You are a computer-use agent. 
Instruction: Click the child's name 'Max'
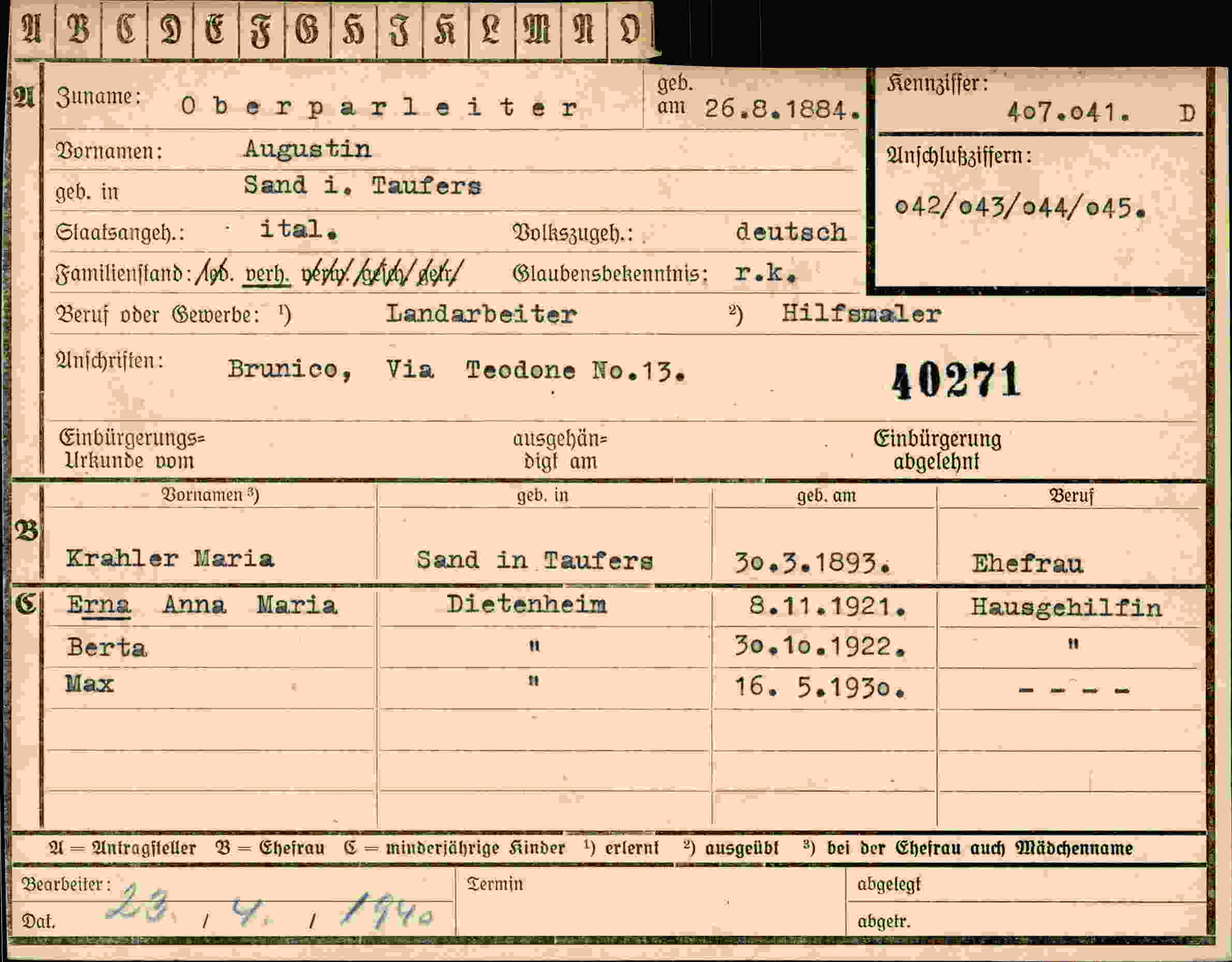90,684
